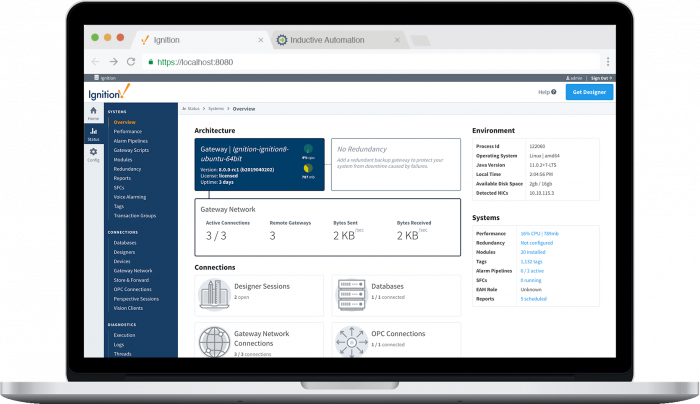The height and width of the screenshot is (404, 700).
Task: Open Threads in Diagnostics sidebar
Action: 122,354
